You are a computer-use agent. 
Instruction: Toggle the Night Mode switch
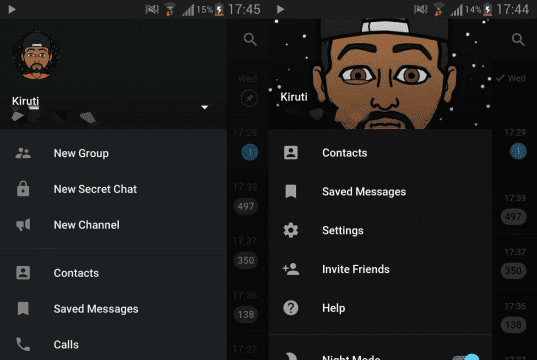point(466,357)
